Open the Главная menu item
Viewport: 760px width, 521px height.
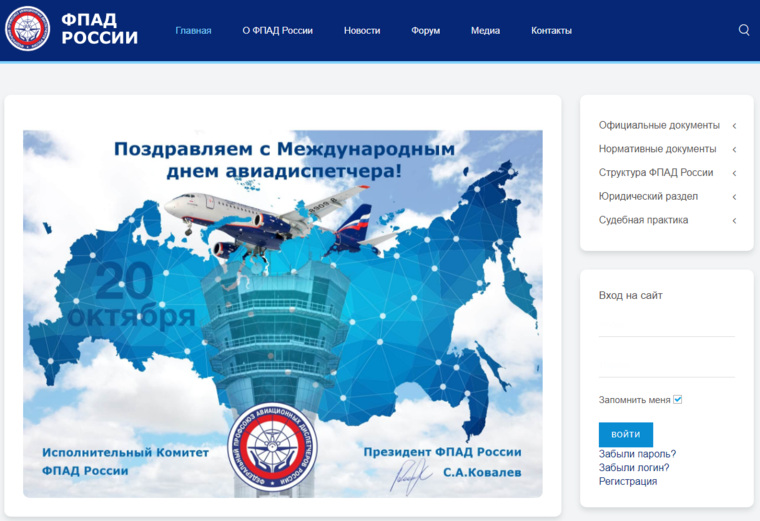(193, 31)
